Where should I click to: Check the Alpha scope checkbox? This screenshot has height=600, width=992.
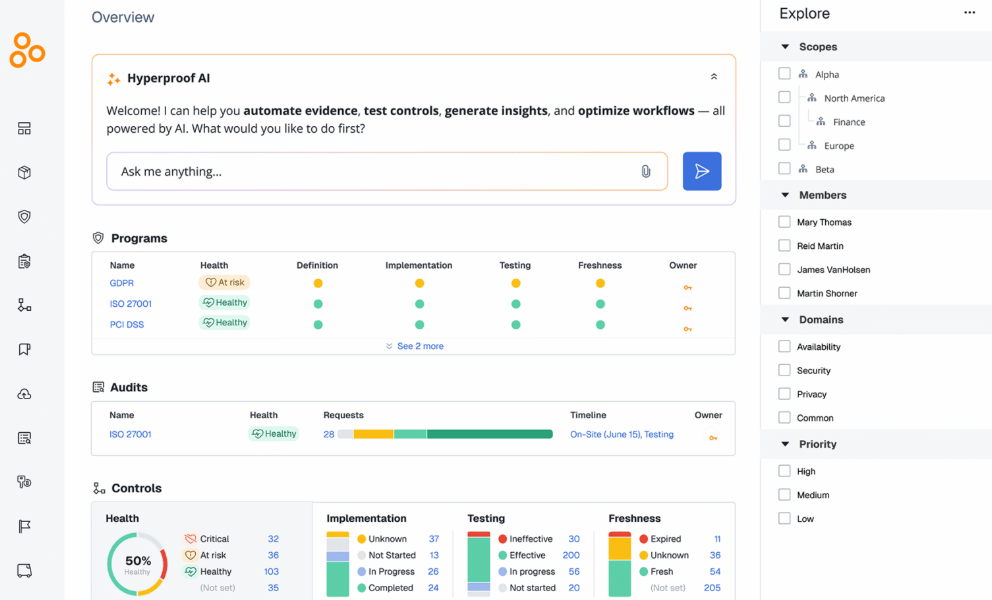pos(784,73)
